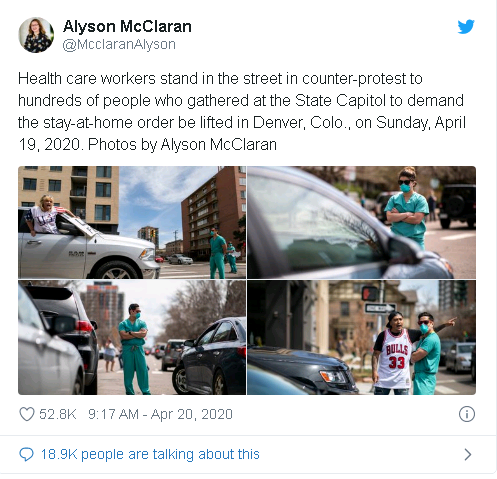This screenshot has width=497, height=479.
Task: Open photo of man in scrubs between cars
Action: tap(132, 338)
